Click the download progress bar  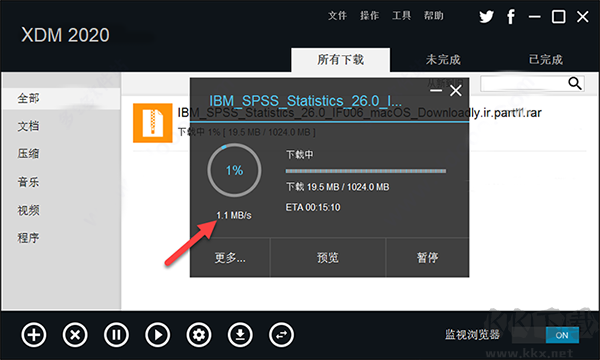[365, 171]
